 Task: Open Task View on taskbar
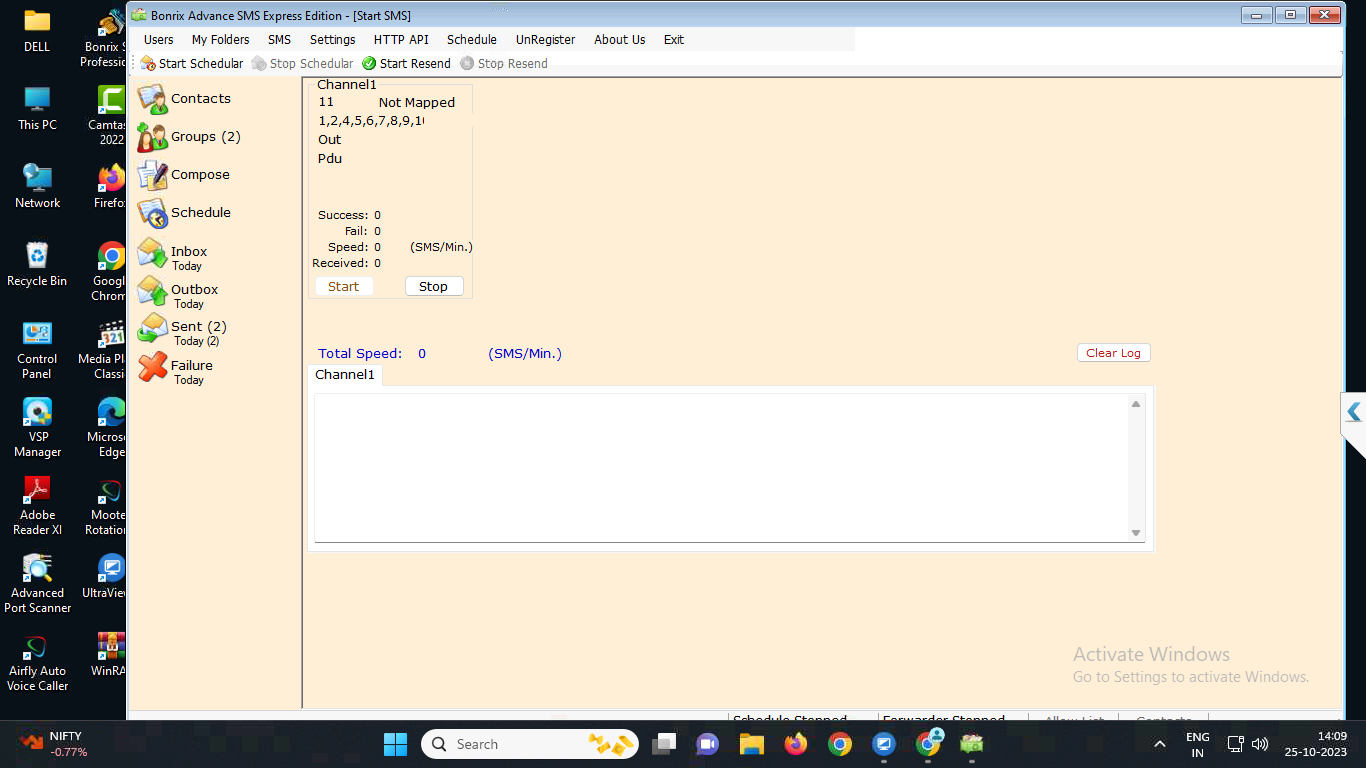pos(664,744)
